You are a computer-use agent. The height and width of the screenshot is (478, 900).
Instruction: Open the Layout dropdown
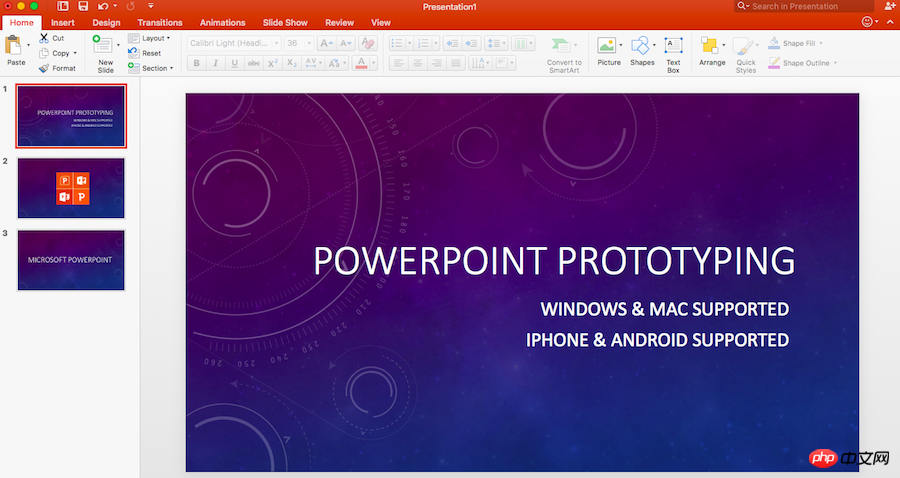149,38
